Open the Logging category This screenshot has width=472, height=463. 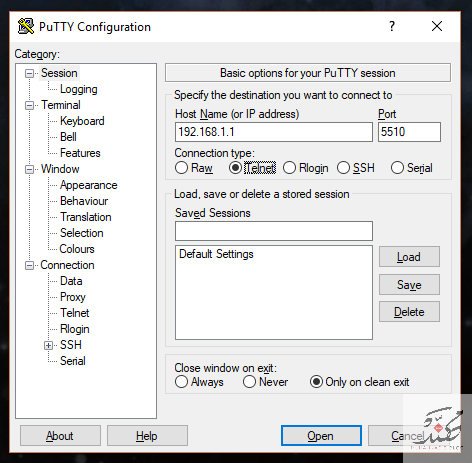click(79, 89)
